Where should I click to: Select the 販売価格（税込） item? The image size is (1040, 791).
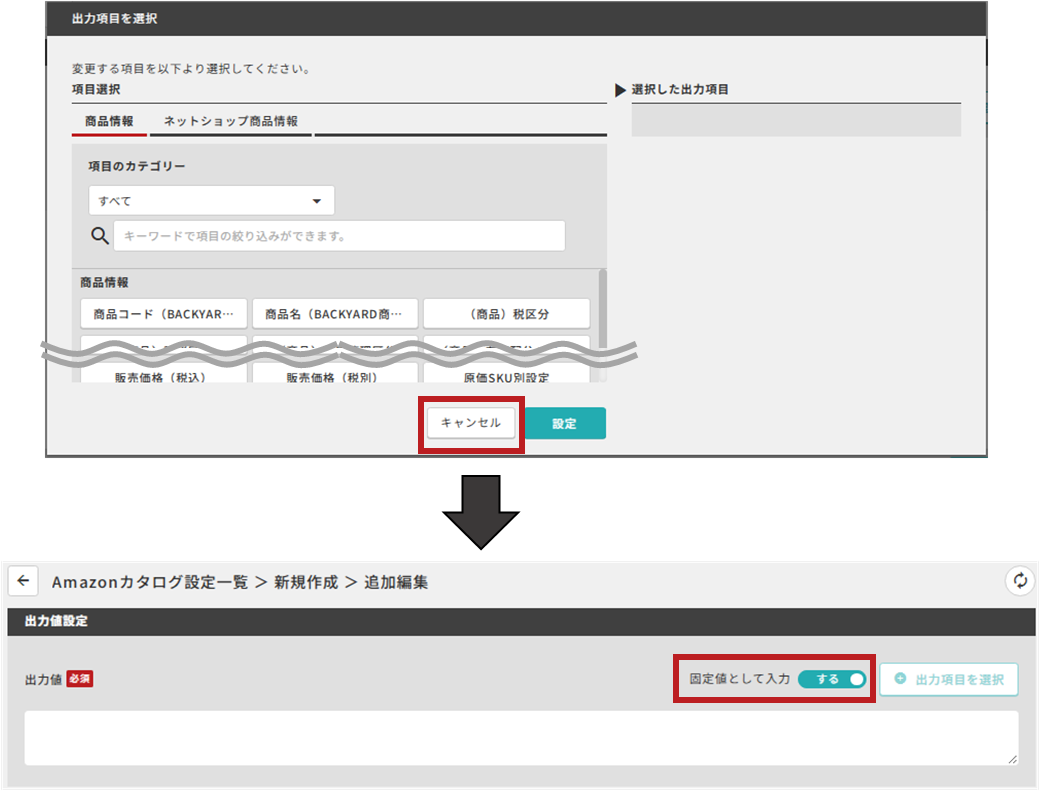pyautogui.click(x=164, y=375)
